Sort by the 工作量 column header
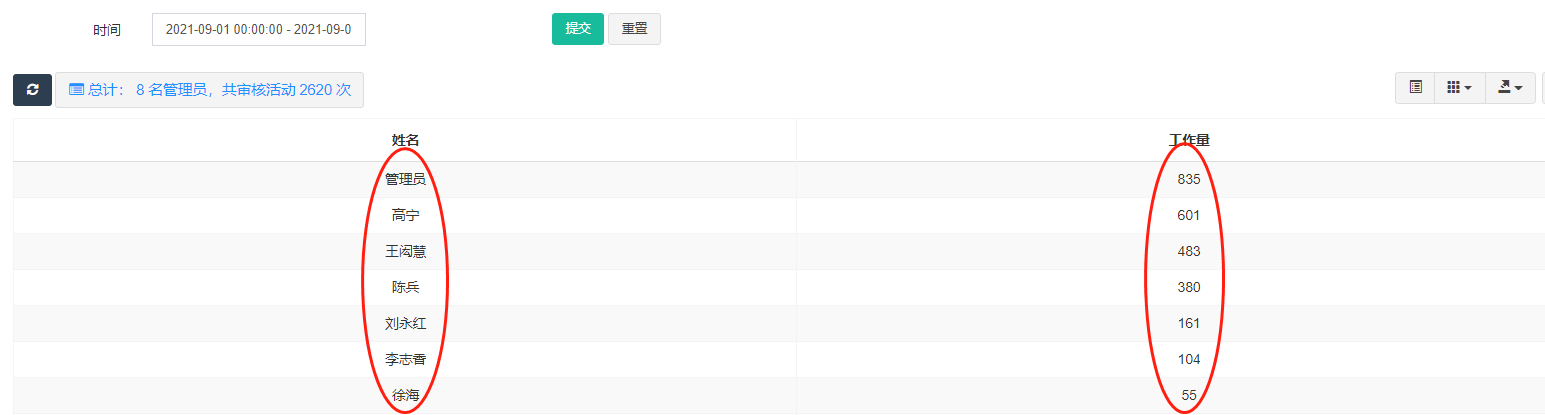The width and height of the screenshot is (1545, 415). [1189, 140]
